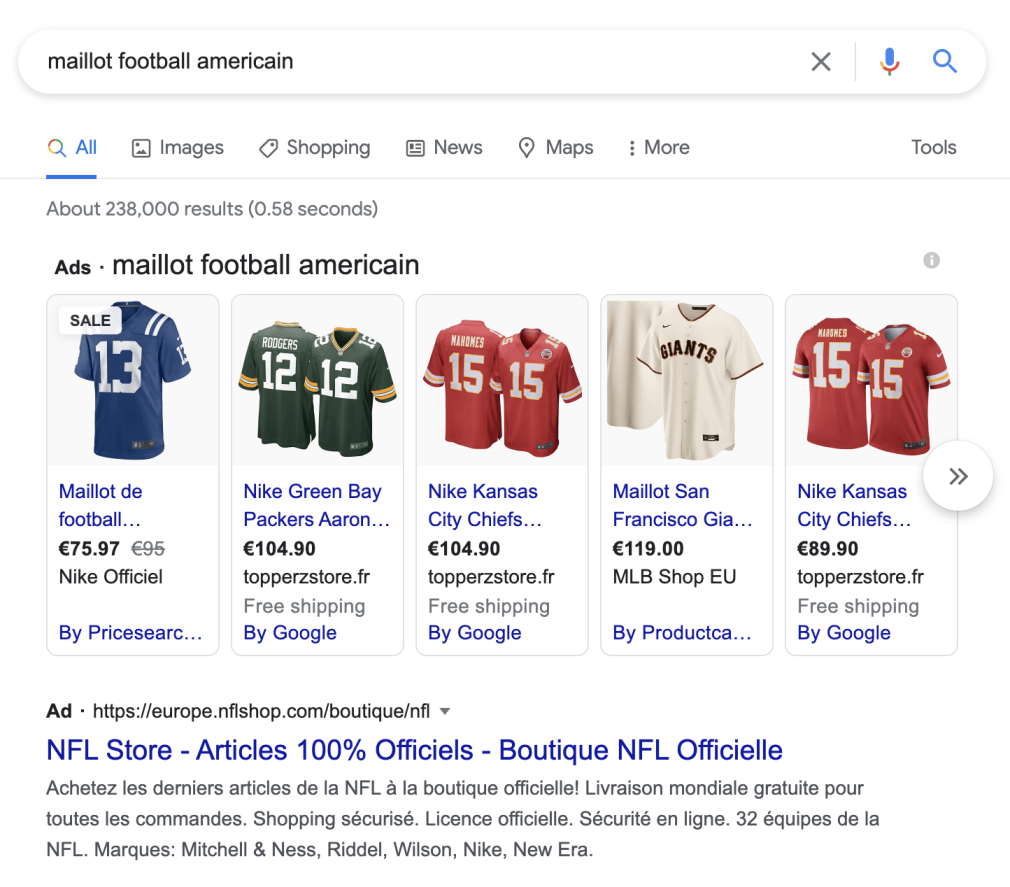Click the green Rodgers 12 jersey image
1010x887 pixels.
coord(317,380)
